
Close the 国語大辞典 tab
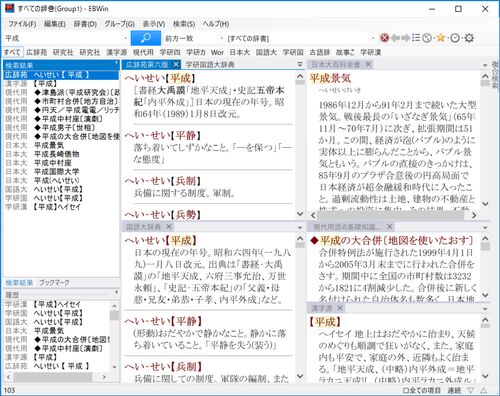tap(169, 227)
